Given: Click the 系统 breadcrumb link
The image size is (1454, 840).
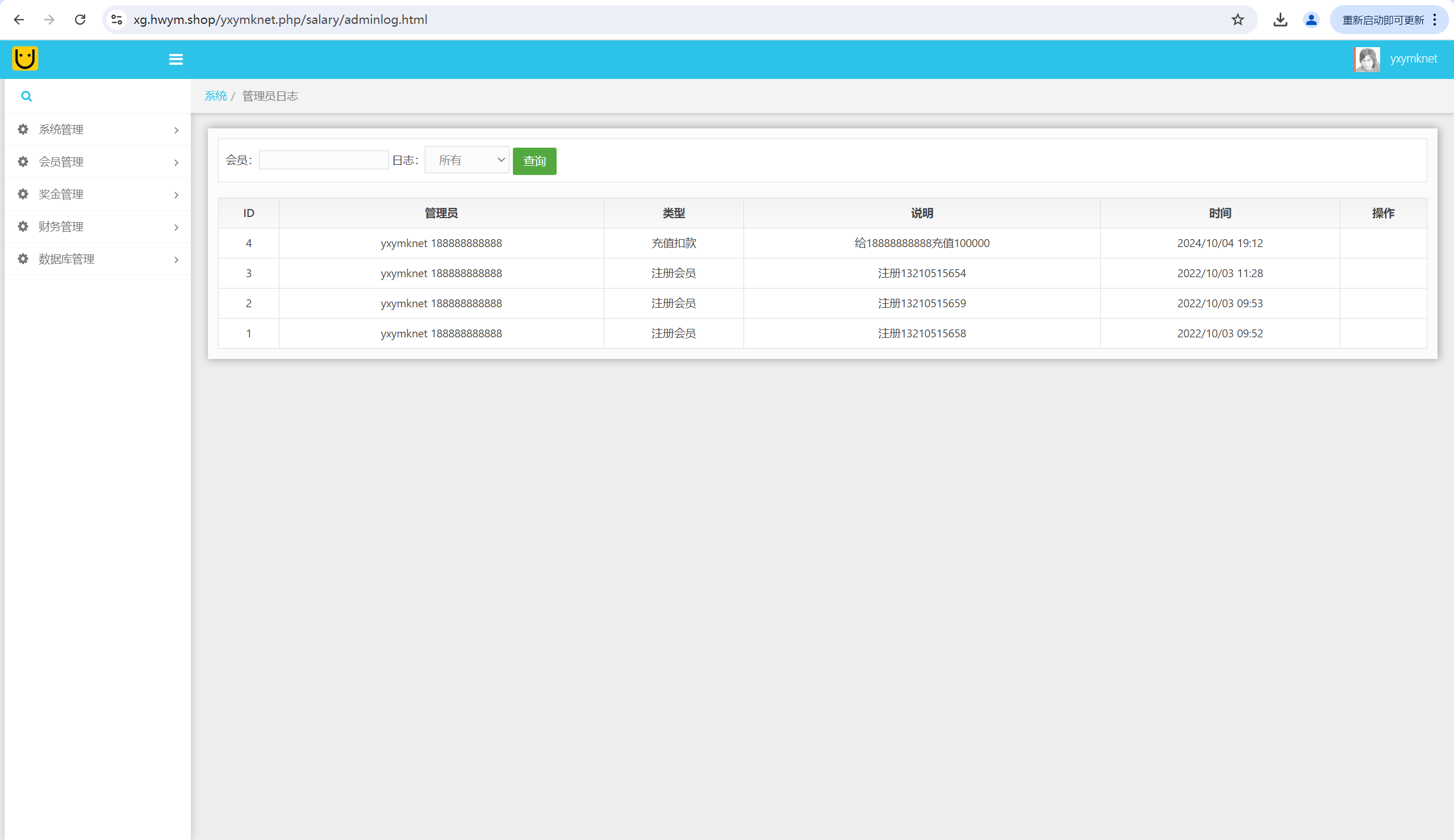Looking at the screenshot, I should pyautogui.click(x=216, y=96).
